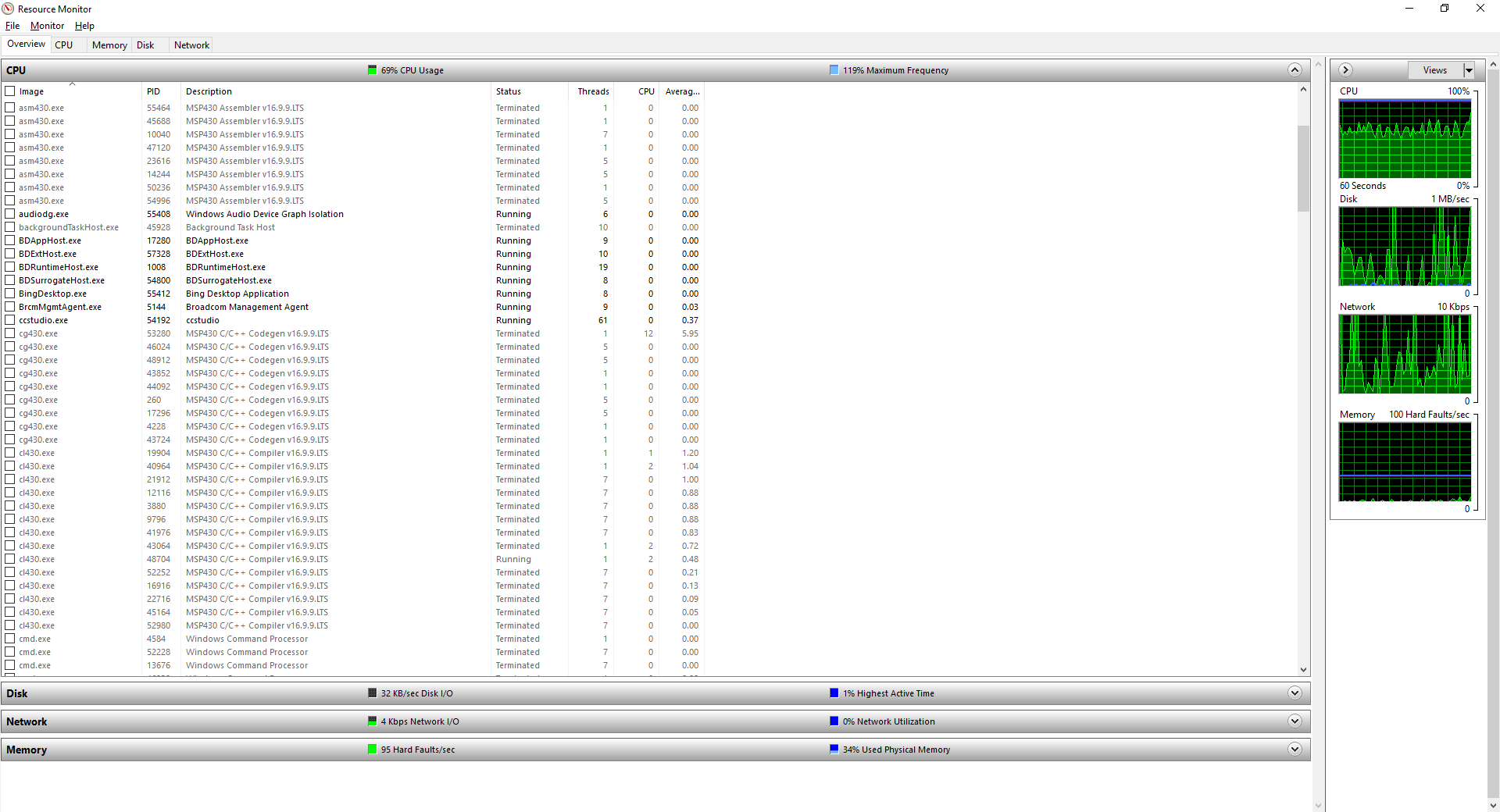This screenshot has width=1500, height=812.
Task: Check the BingDesktop.exe process checkbox
Action: pyautogui.click(x=10, y=294)
